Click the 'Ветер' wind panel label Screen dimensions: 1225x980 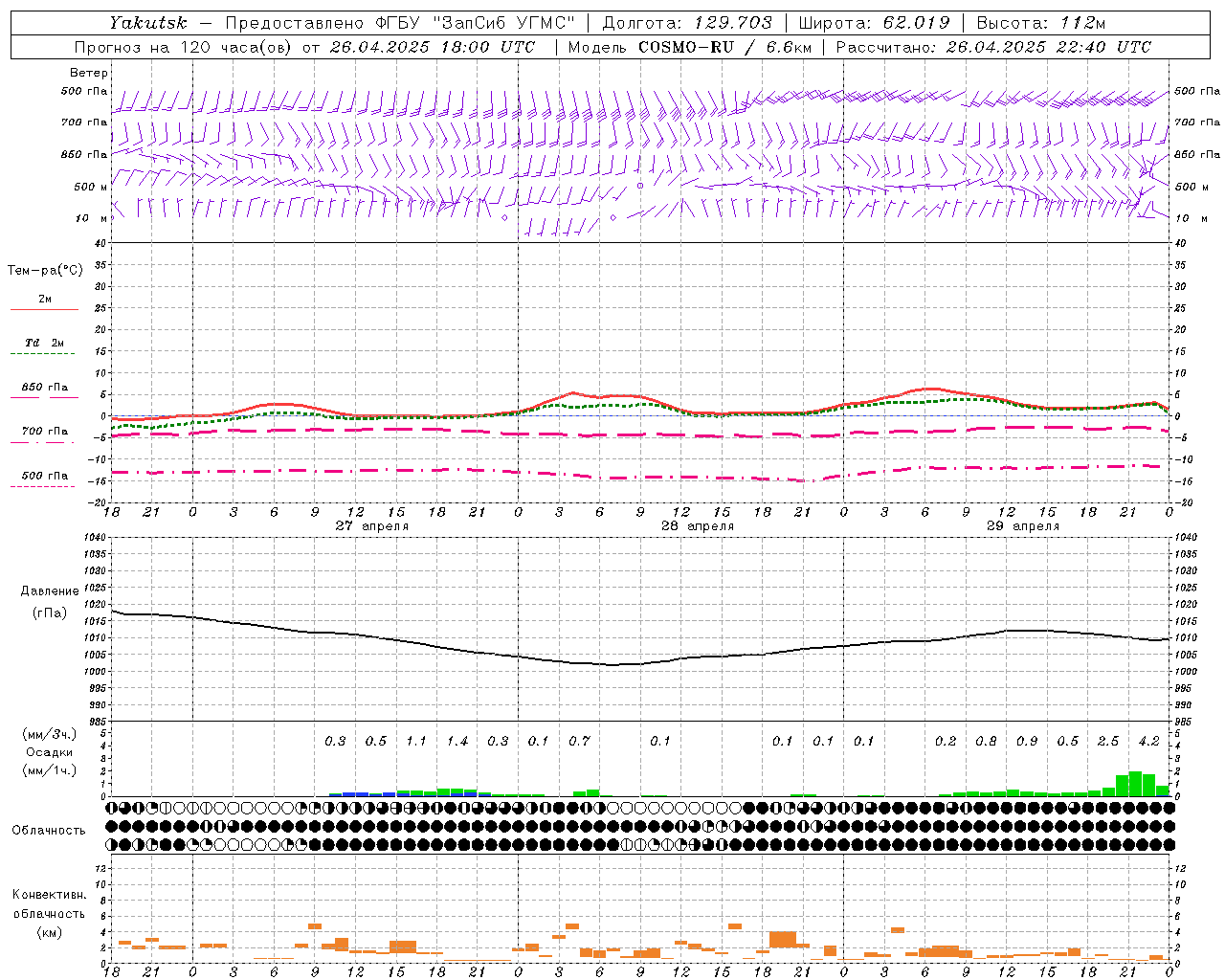click(x=88, y=73)
